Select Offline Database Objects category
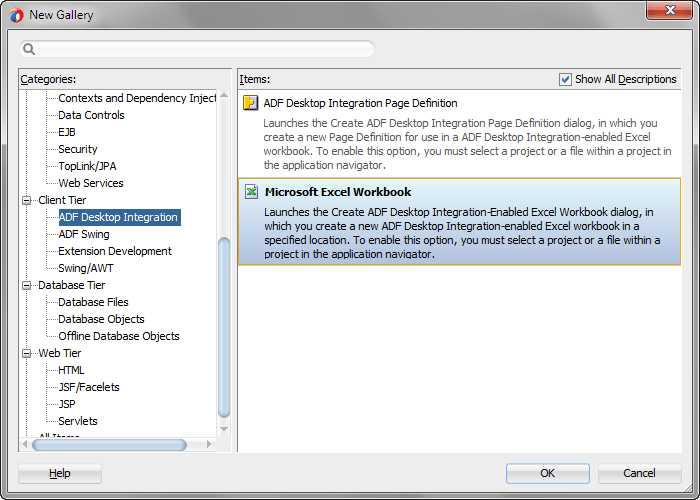The image size is (700, 500). point(119,336)
